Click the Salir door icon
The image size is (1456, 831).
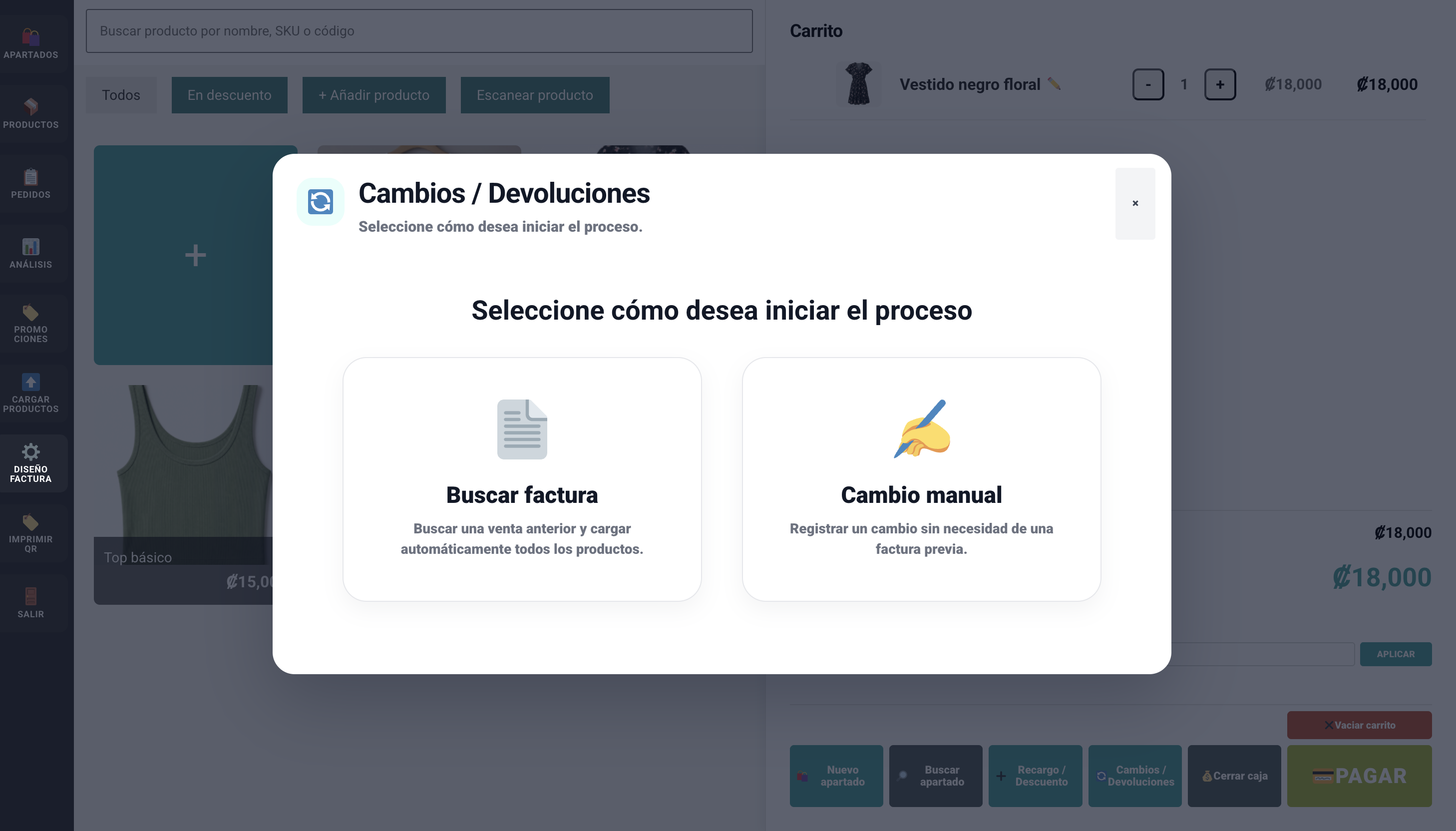tap(31, 596)
